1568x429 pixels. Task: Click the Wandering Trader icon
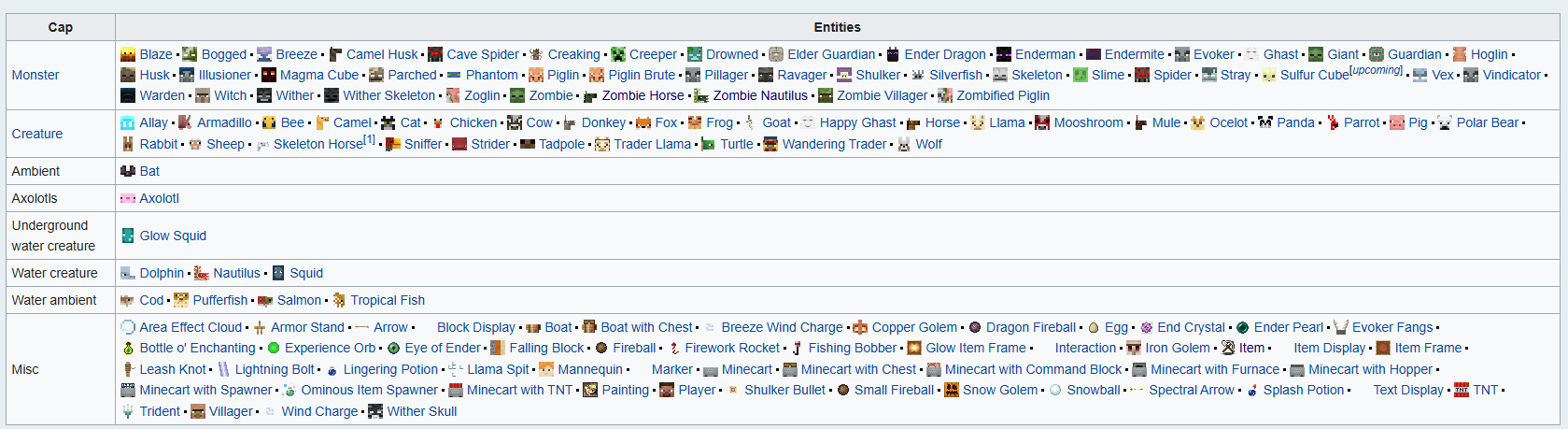(x=770, y=144)
